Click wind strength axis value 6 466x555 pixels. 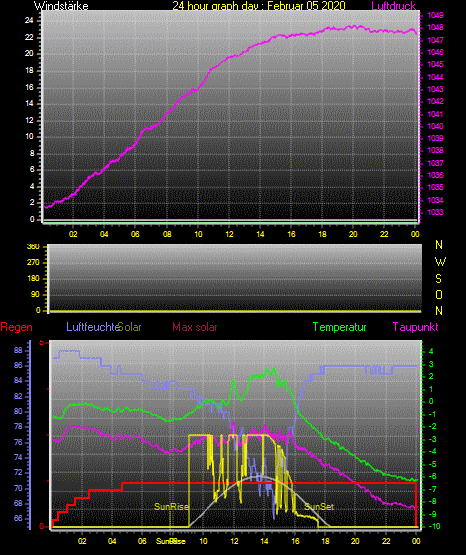[x=32, y=170]
